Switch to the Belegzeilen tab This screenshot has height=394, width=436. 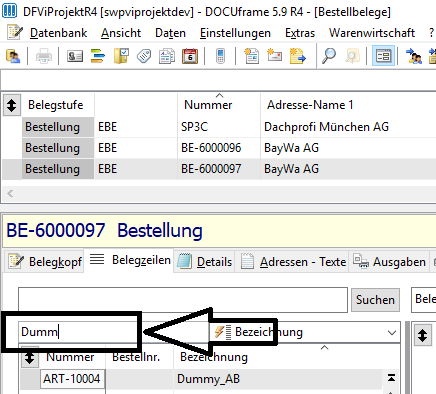130,260
